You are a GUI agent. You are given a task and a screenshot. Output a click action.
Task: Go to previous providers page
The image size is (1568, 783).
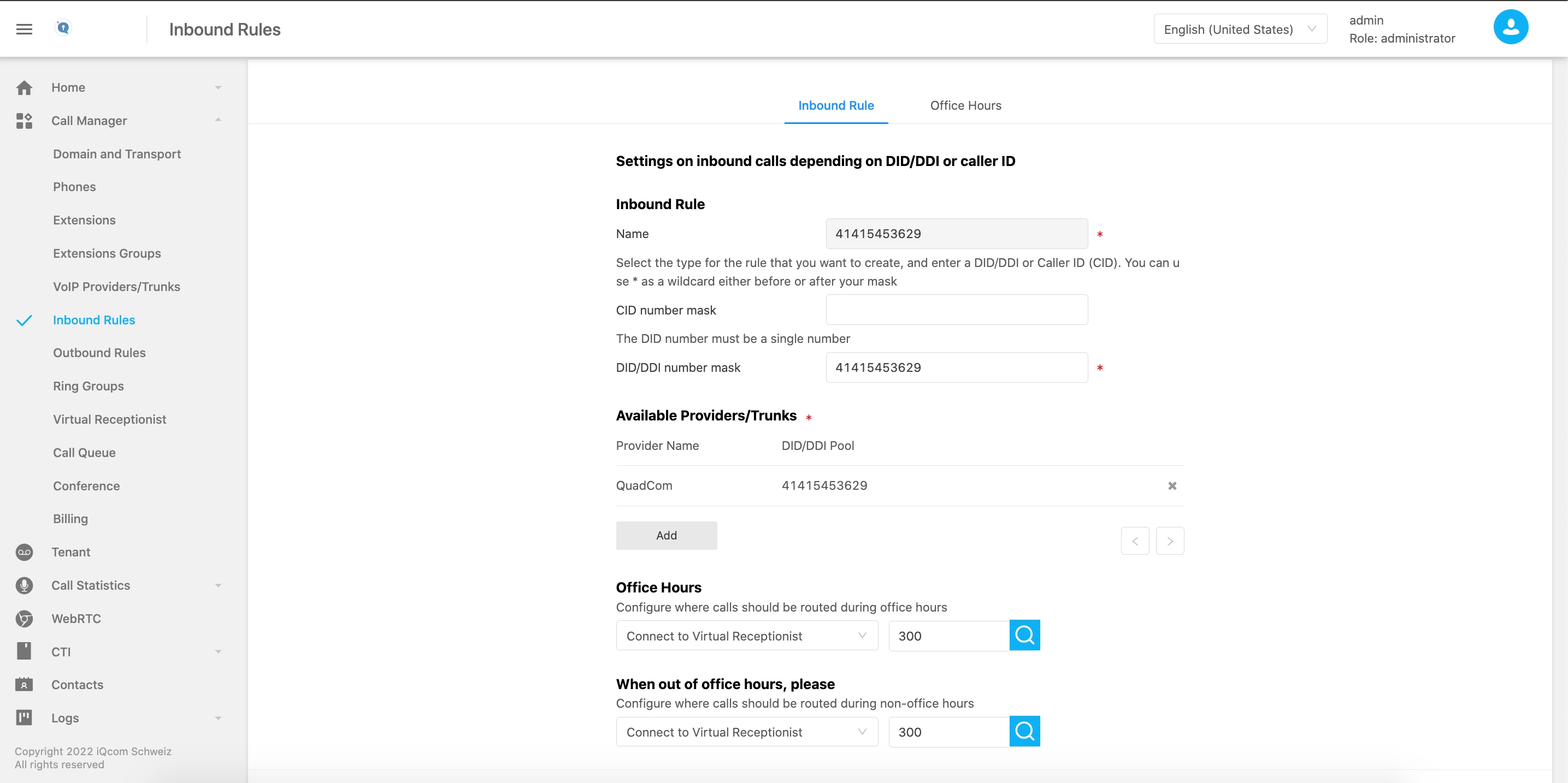1135,541
